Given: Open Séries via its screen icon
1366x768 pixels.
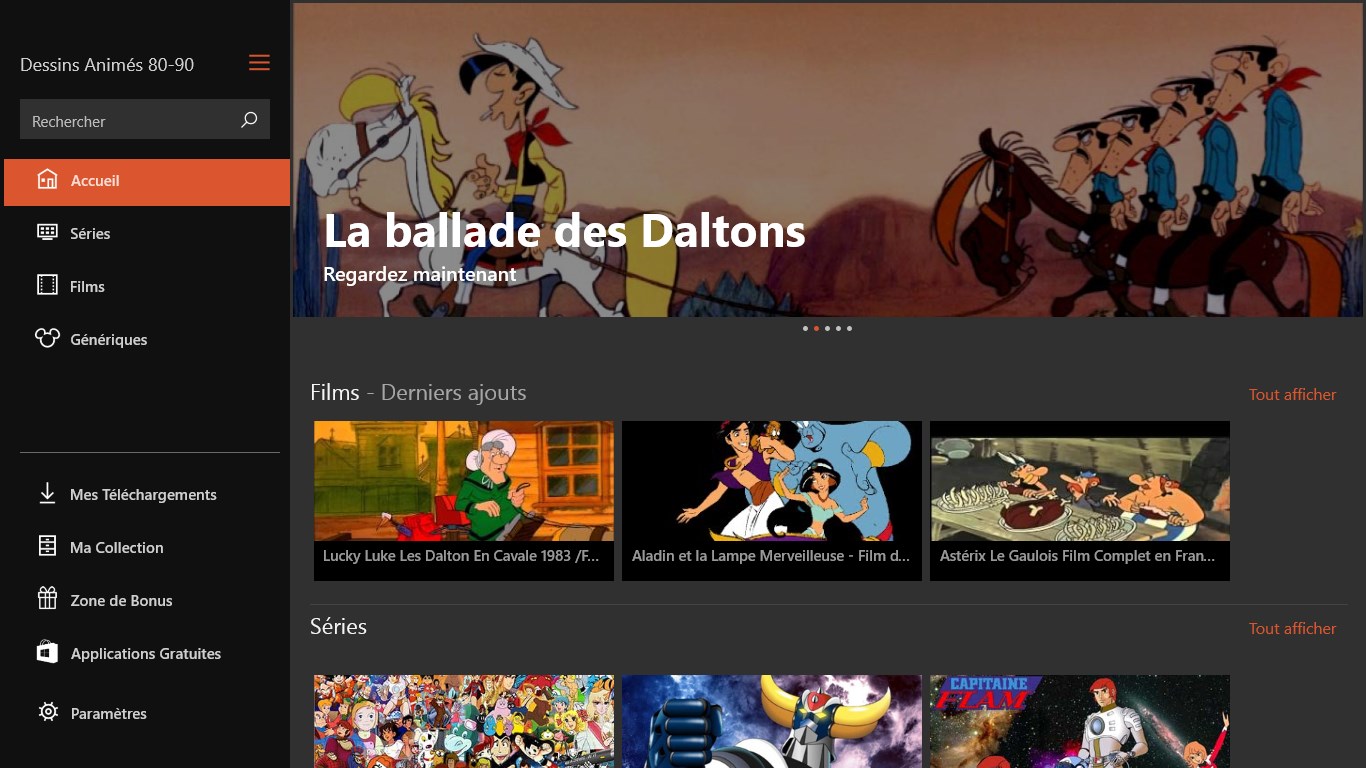Looking at the screenshot, I should click(x=47, y=232).
